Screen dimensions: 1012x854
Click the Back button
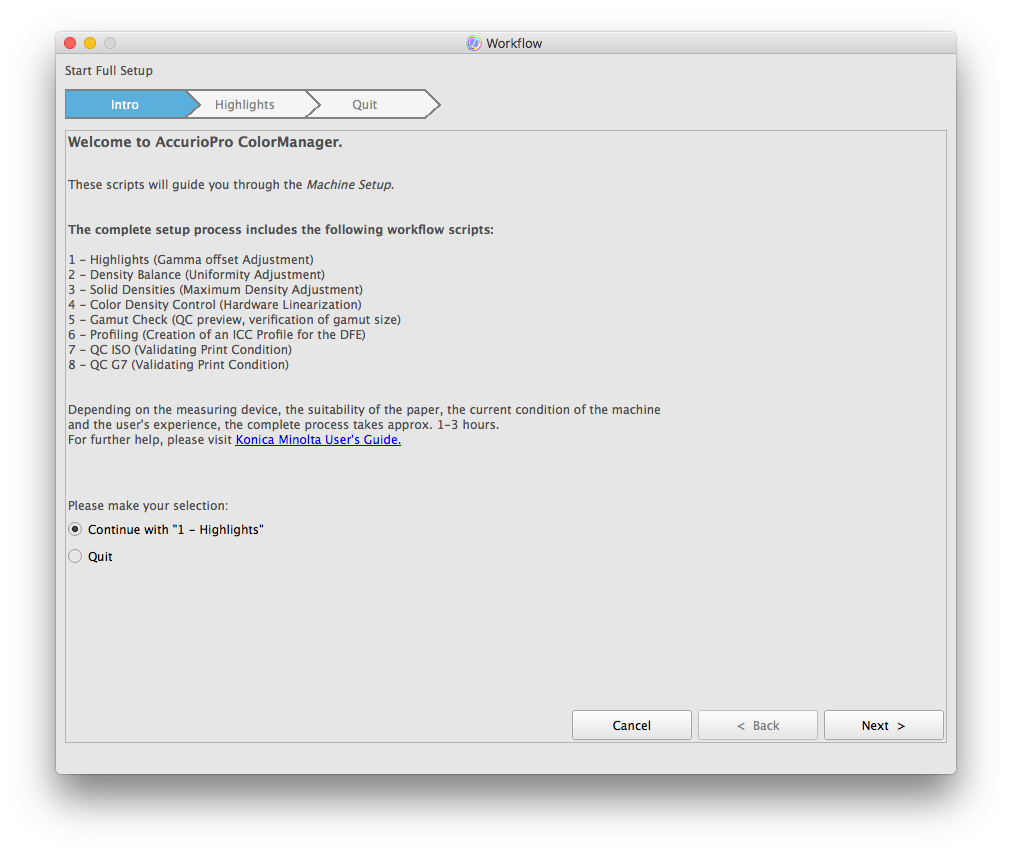757,726
